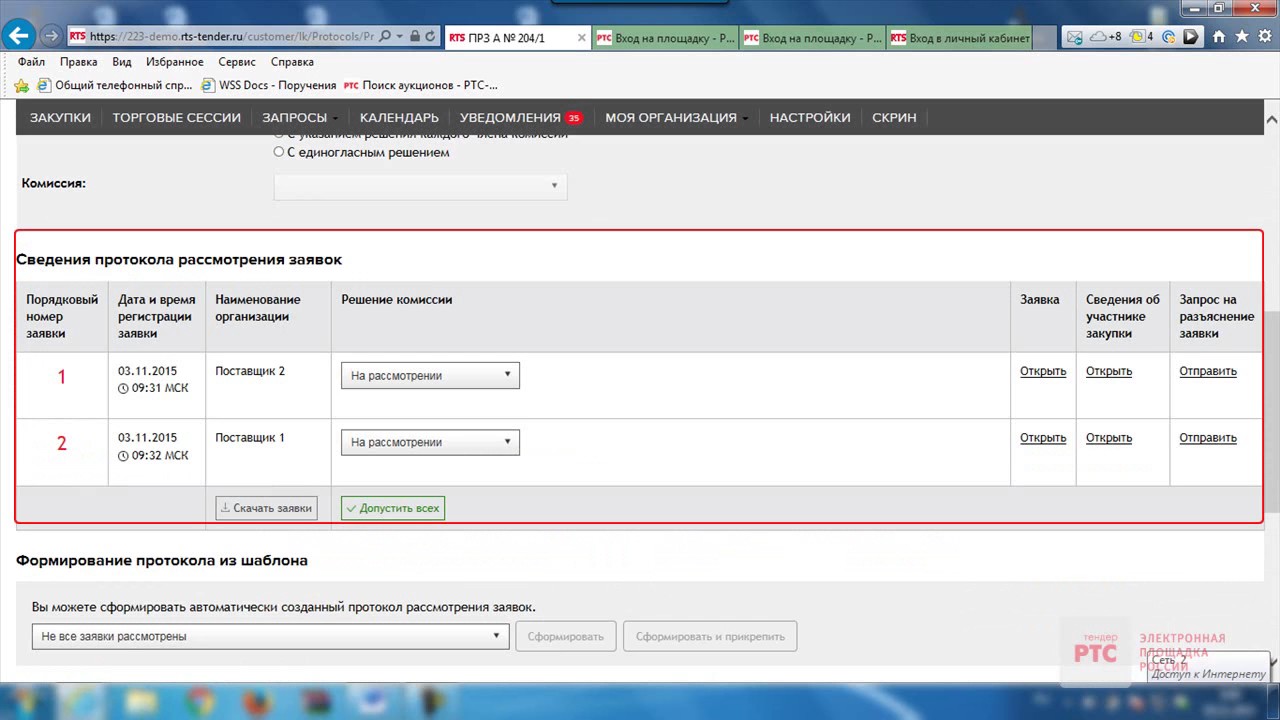Screen dimensions: 1280x720
Task: Click the 'Наименование организации' column header
Action: pos(258,308)
